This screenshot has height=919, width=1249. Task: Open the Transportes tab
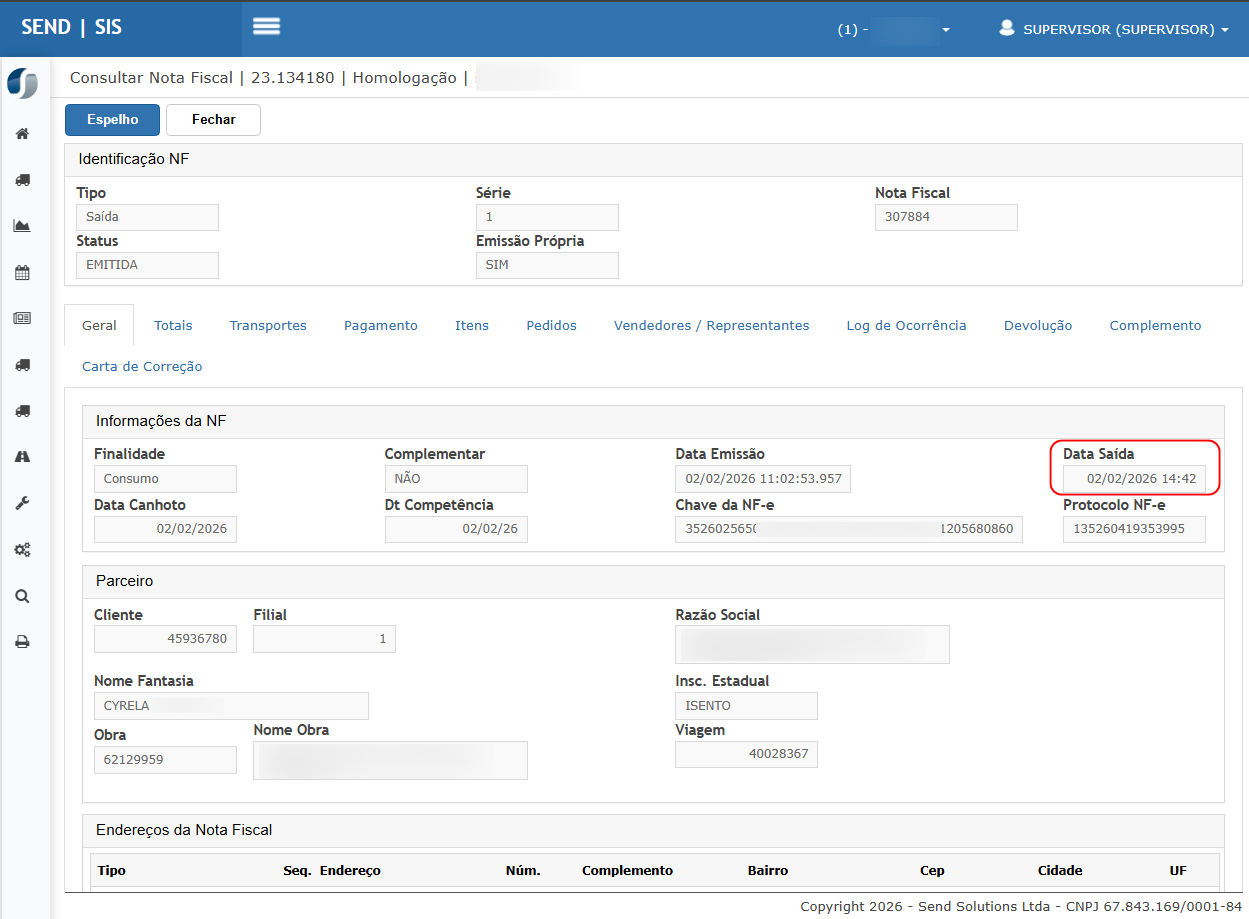268,325
